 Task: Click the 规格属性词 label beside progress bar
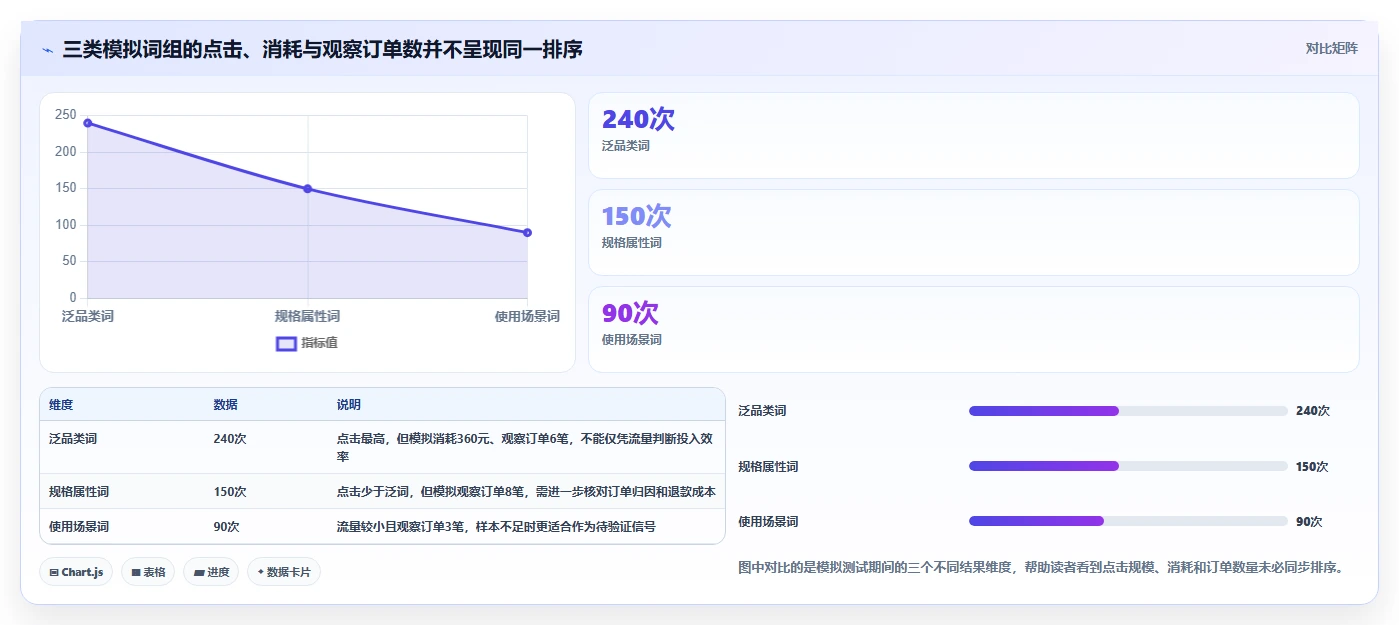click(x=768, y=466)
